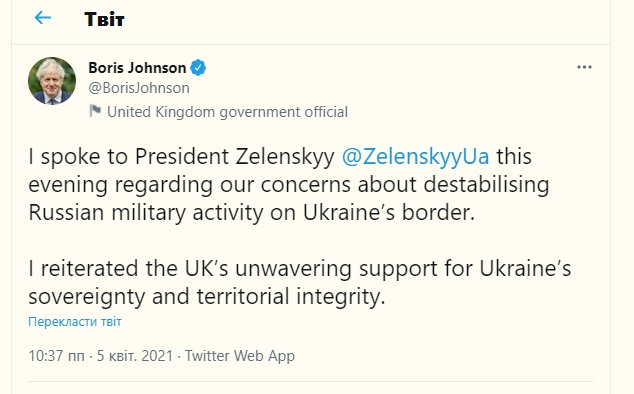Click the Твіт page header title
This screenshot has width=634, height=394.
click(x=104, y=19)
